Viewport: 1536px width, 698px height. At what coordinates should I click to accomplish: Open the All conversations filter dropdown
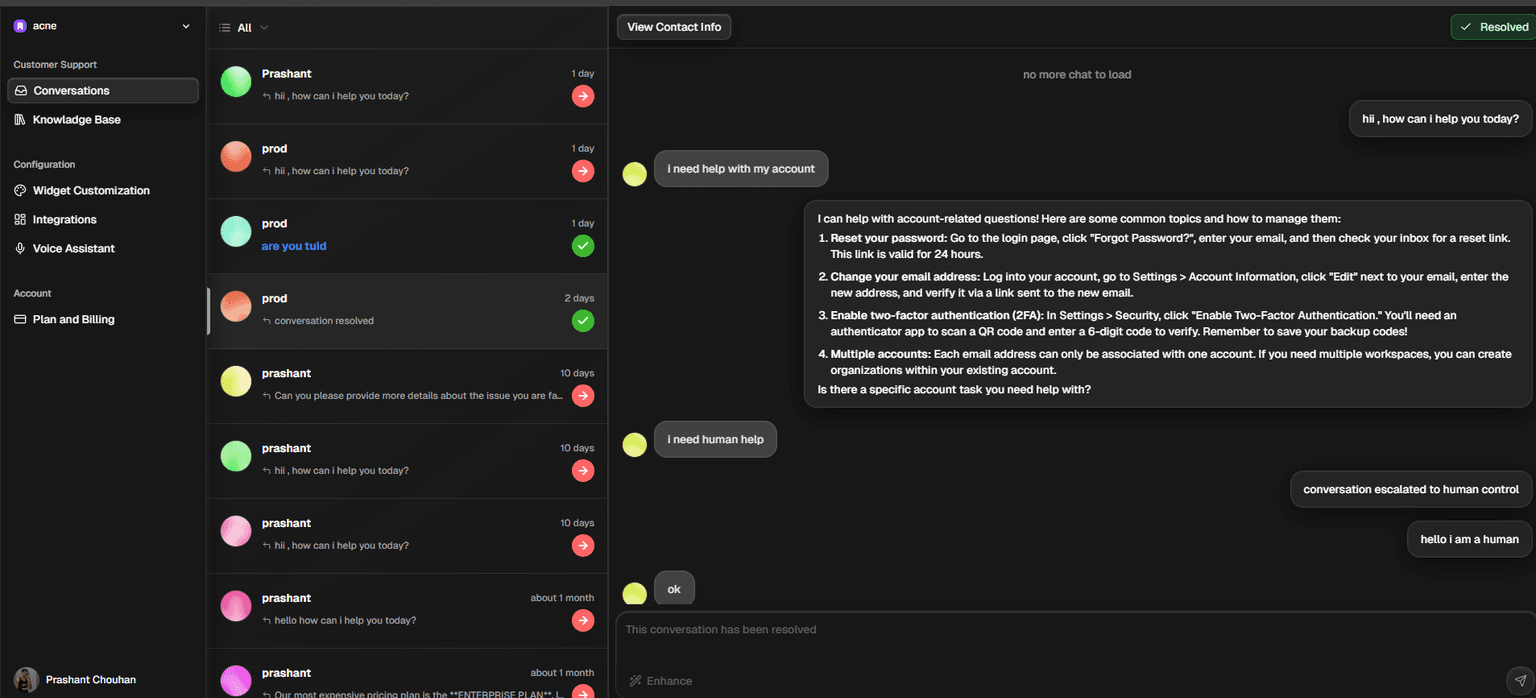tap(244, 28)
